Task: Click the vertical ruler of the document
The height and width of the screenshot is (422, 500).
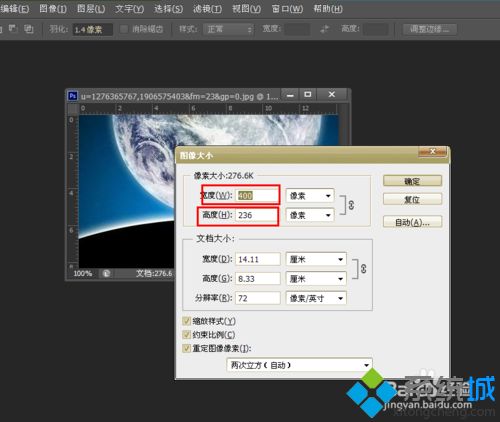Action: tap(73, 191)
